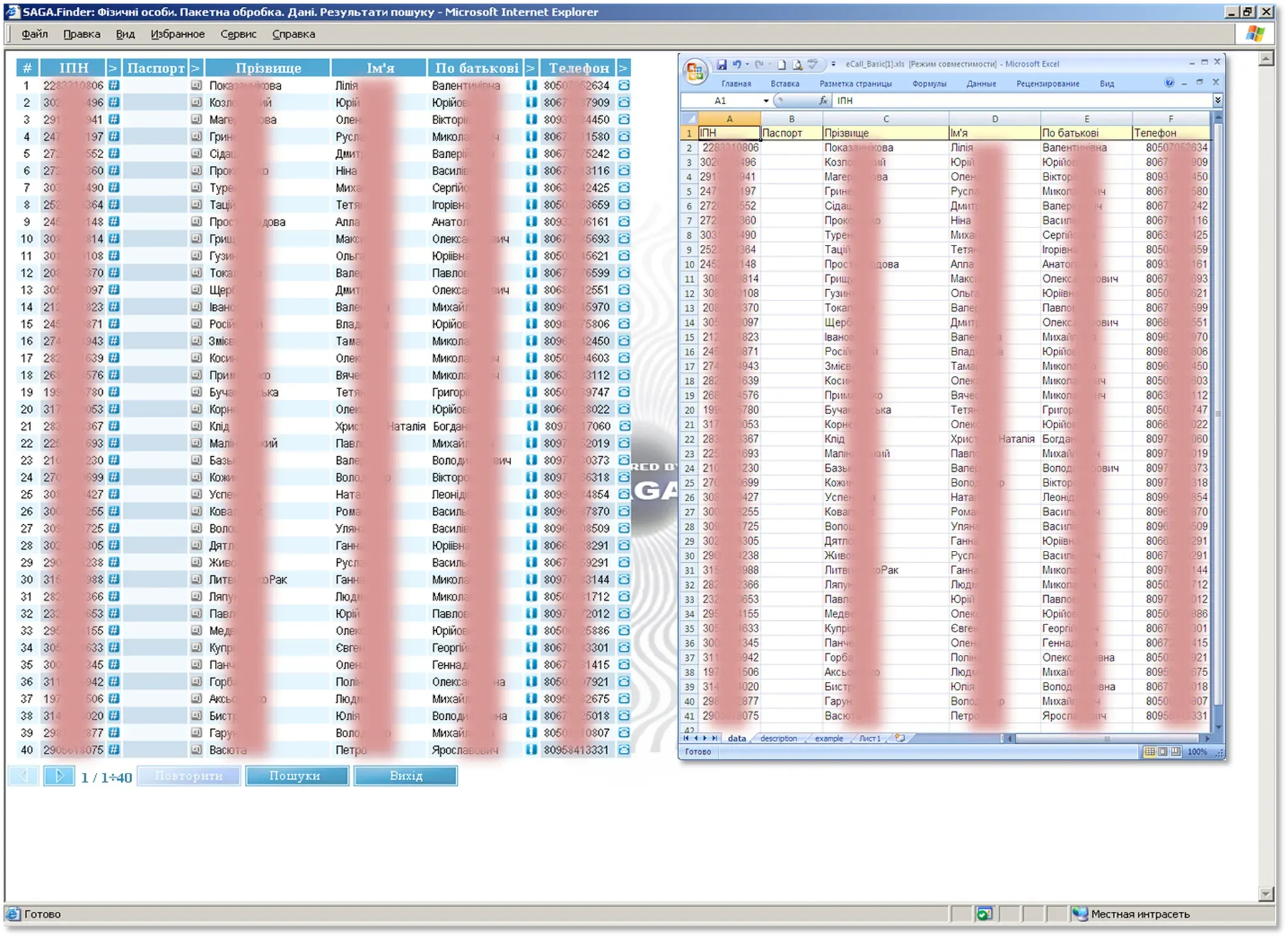
Task: Click the Вихід button
Action: point(406,776)
